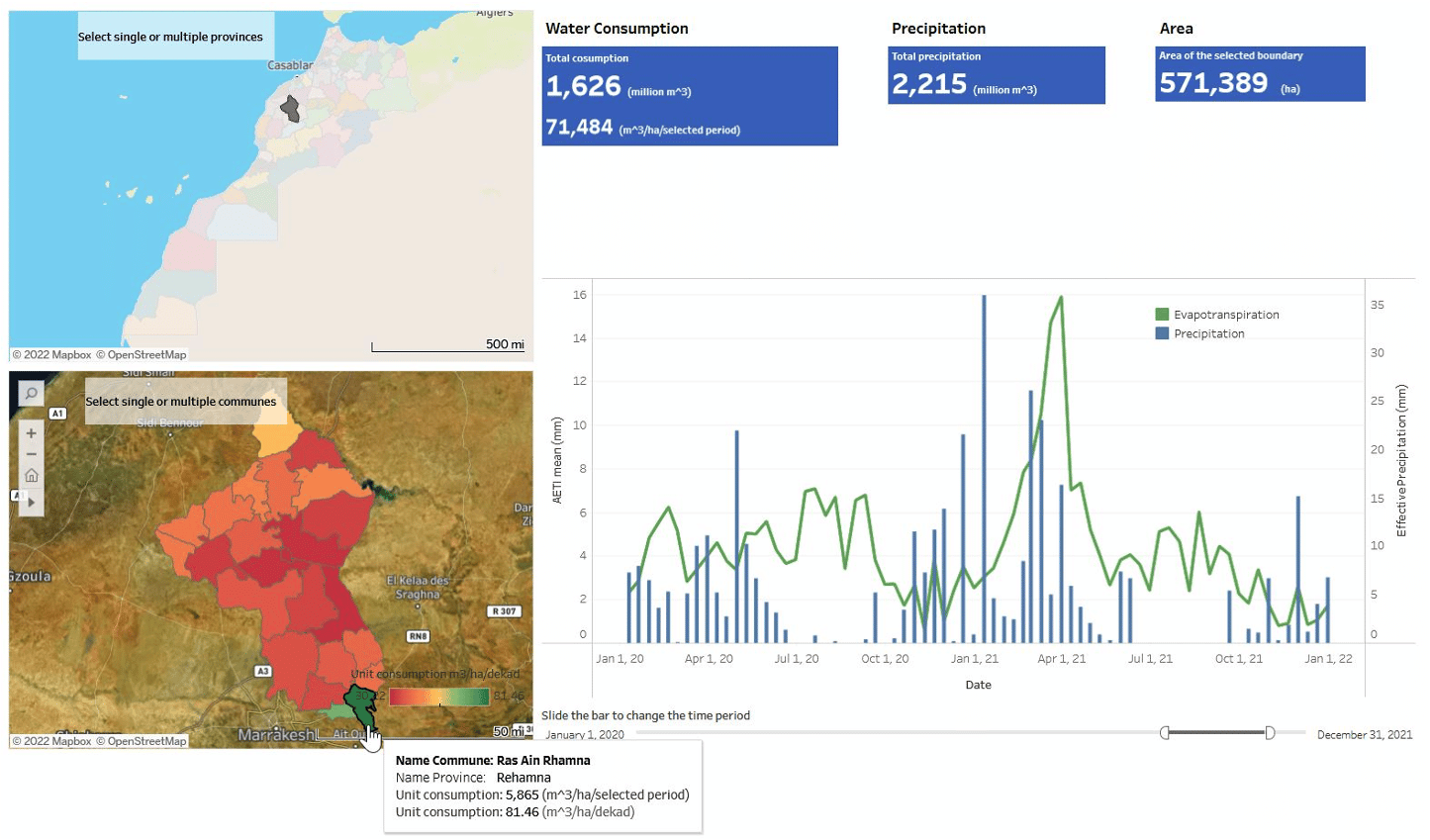Click the total precipitation value 2,215

pyautogui.click(x=929, y=84)
